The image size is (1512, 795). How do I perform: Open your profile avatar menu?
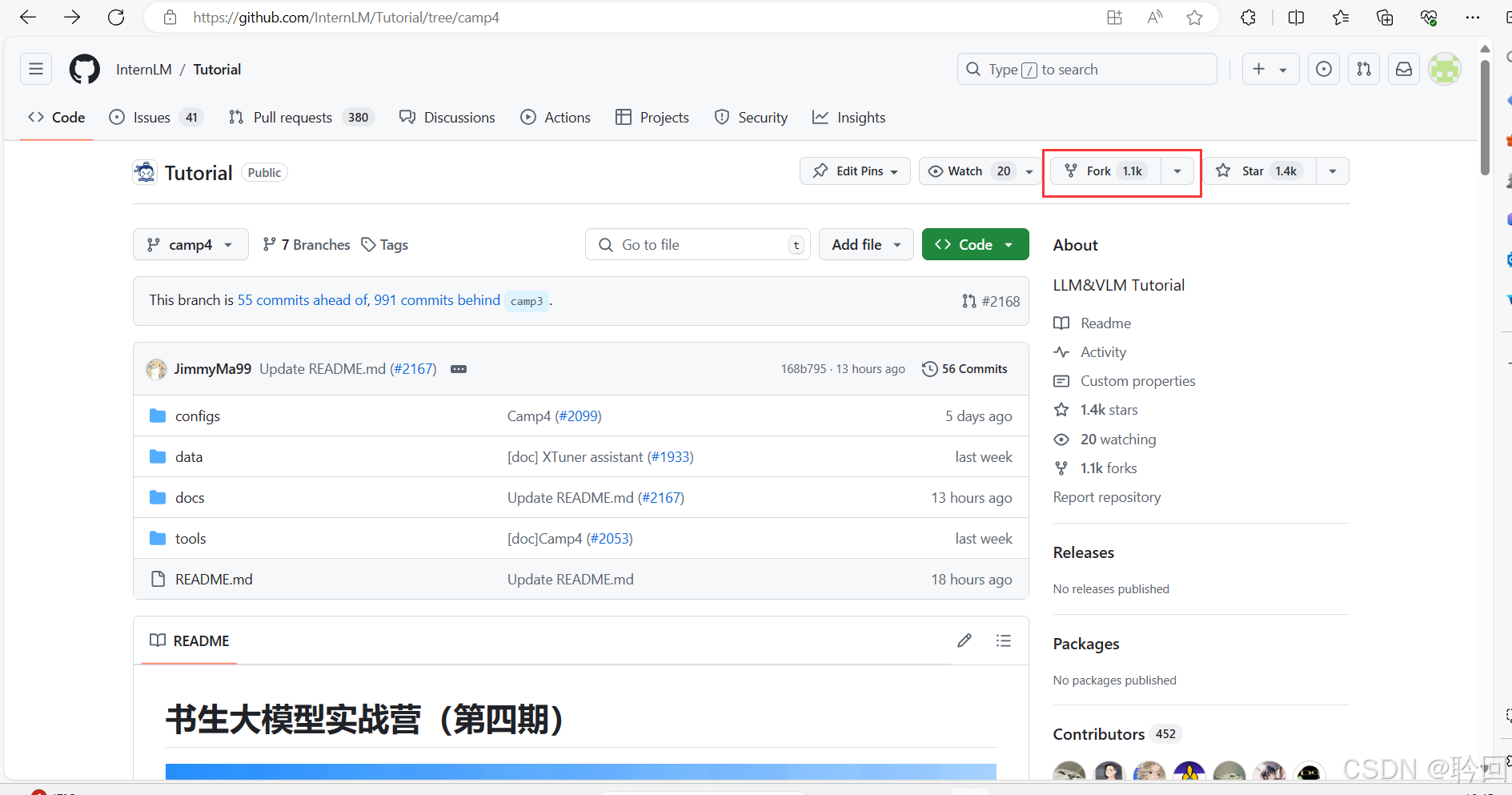pyautogui.click(x=1444, y=69)
